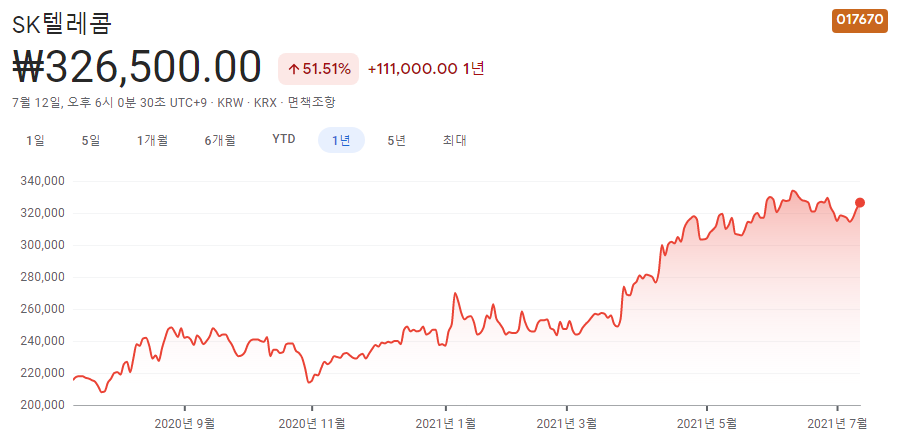Screen dimensions: 897x444
Task: Click the 300,000 y-axis label
Action: [43, 245]
